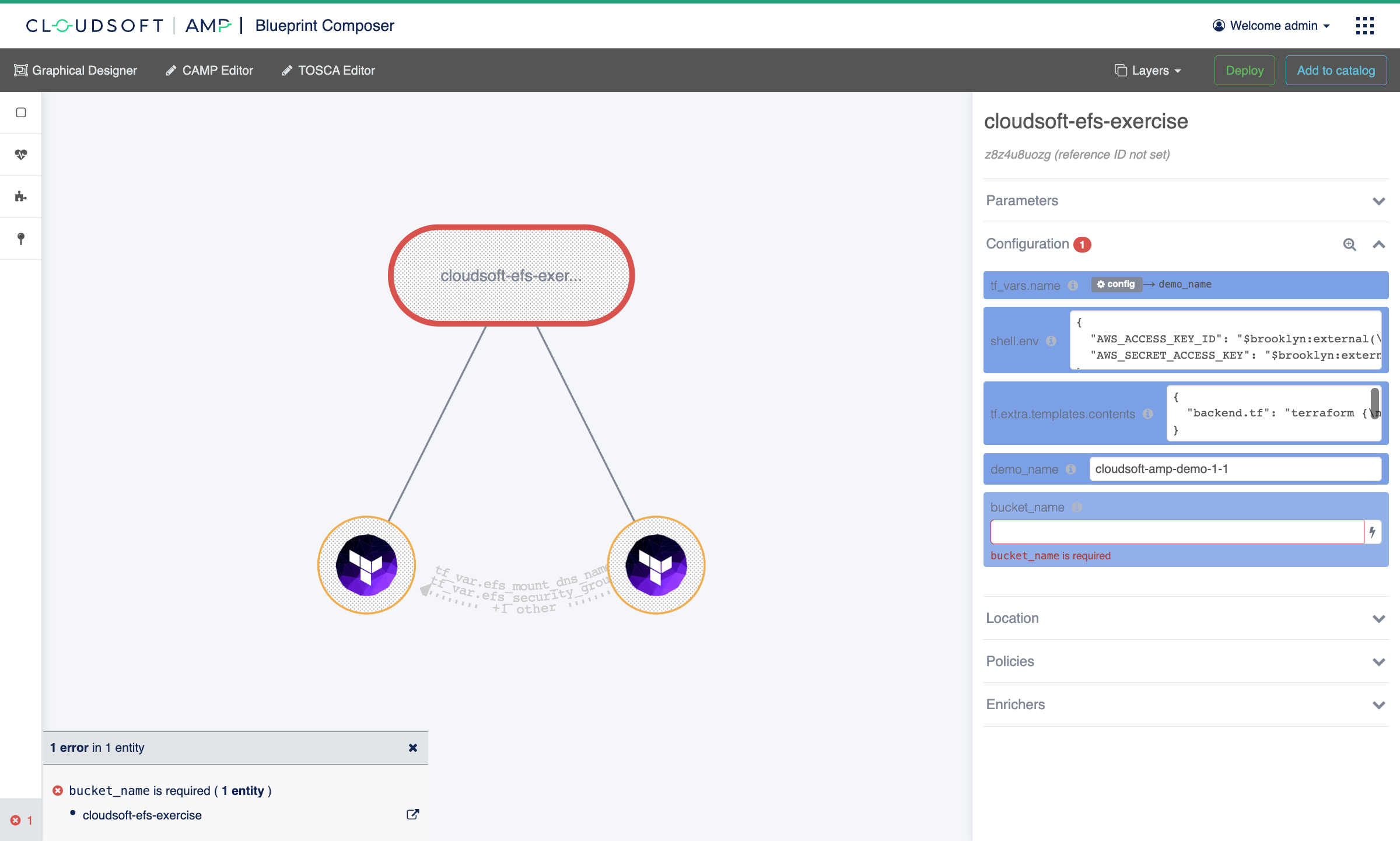Click the info icon beside tf_vars.name

point(1073,285)
